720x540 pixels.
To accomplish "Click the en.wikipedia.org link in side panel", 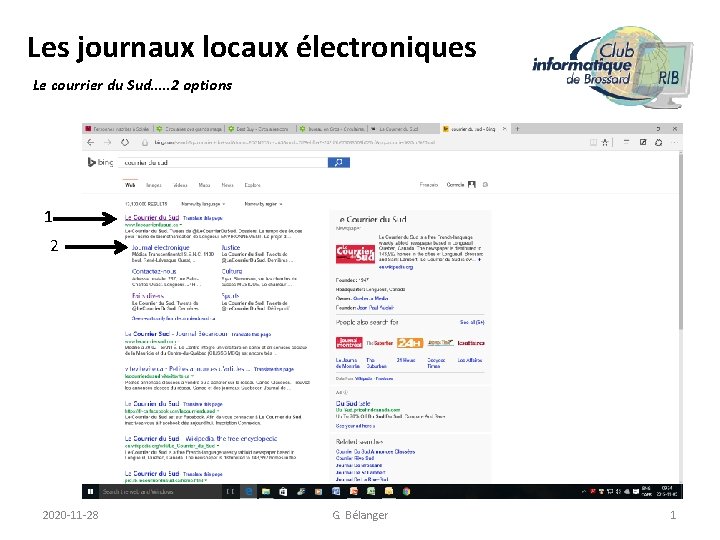I will click(x=396, y=267).
